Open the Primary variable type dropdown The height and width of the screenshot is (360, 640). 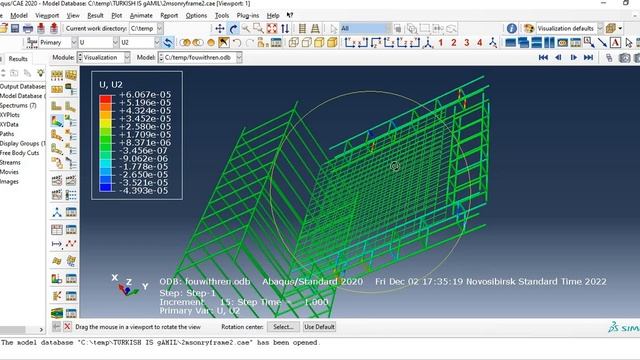click(74, 42)
